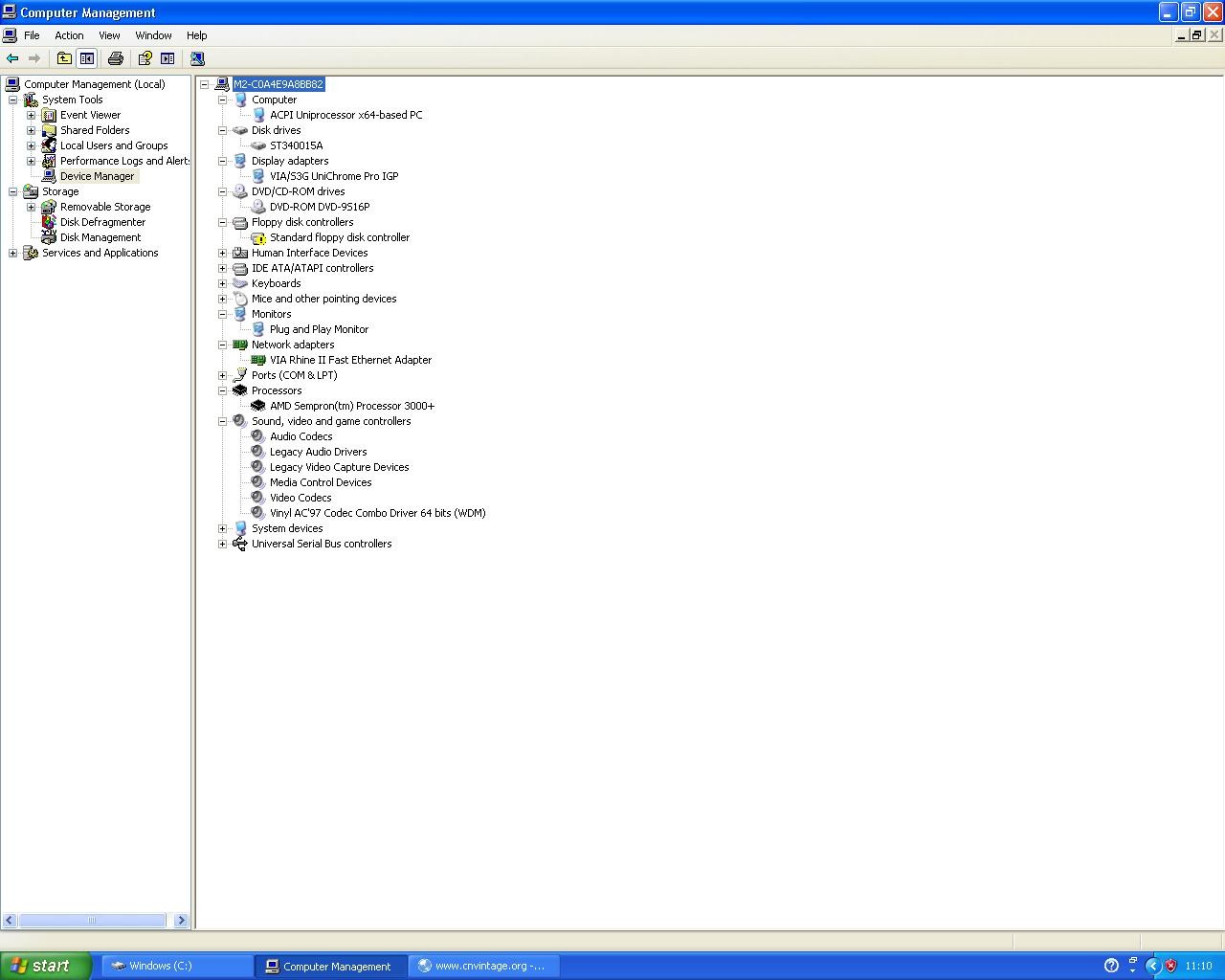Click the Event Viewer icon

coord(49,115)
